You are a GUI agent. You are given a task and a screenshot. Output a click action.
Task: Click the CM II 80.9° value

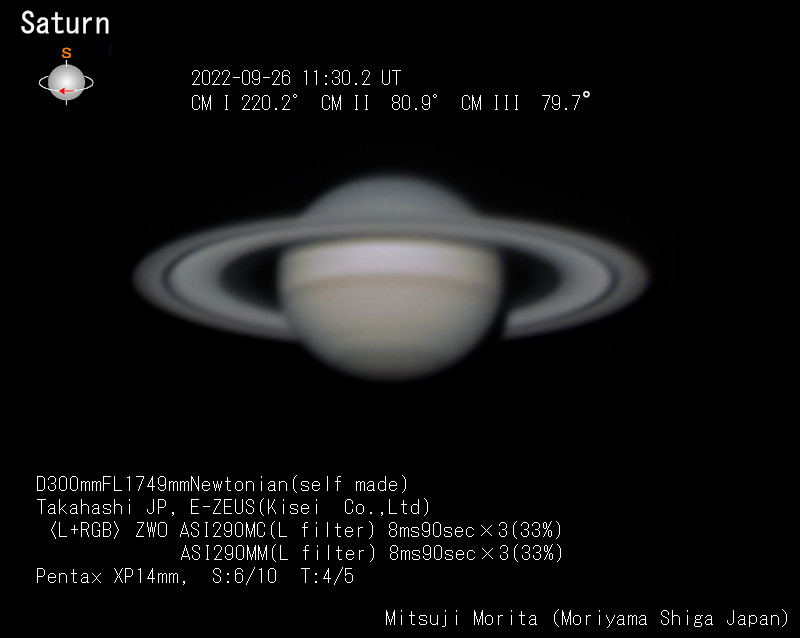(x=379, y=103)
